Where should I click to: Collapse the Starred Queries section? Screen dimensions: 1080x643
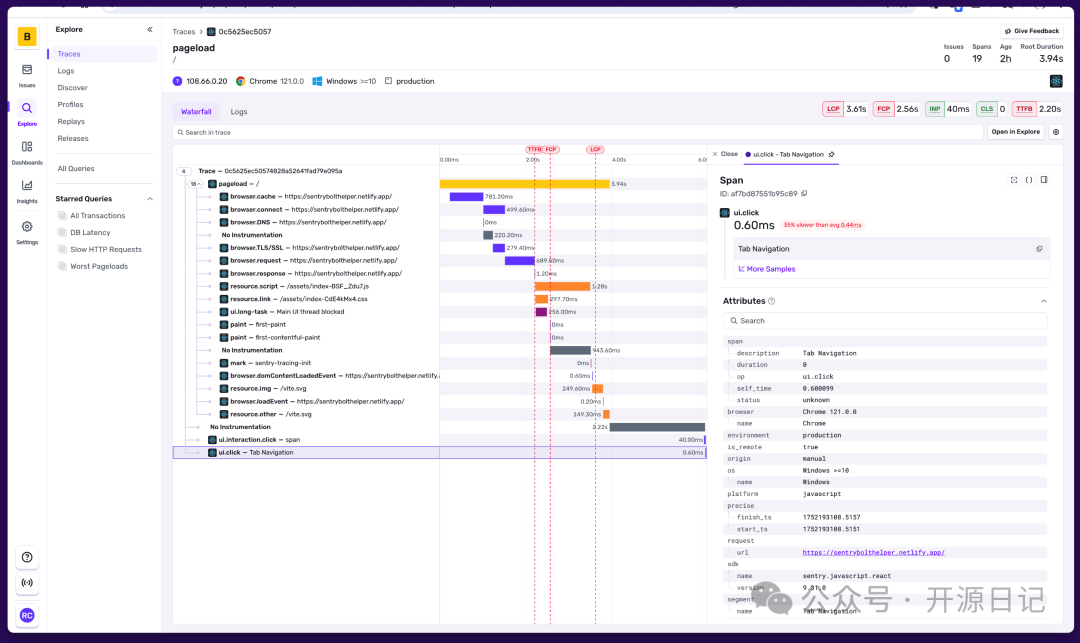(x=149, y=199)
